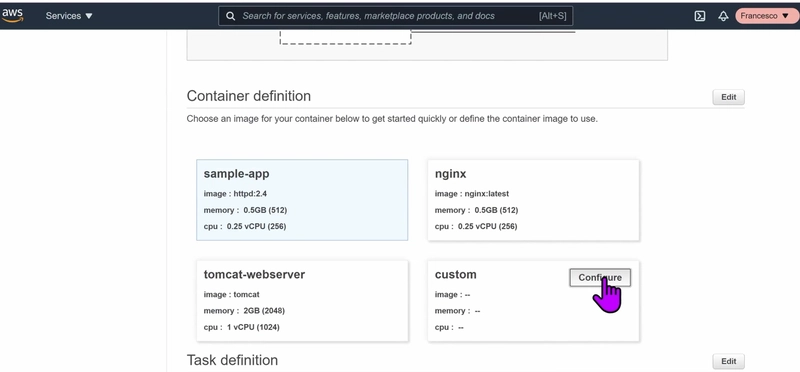Click the 'cpu : 1 vCPU (1024)' text
This screenshot has height=372, width=800.
(241, 327)
